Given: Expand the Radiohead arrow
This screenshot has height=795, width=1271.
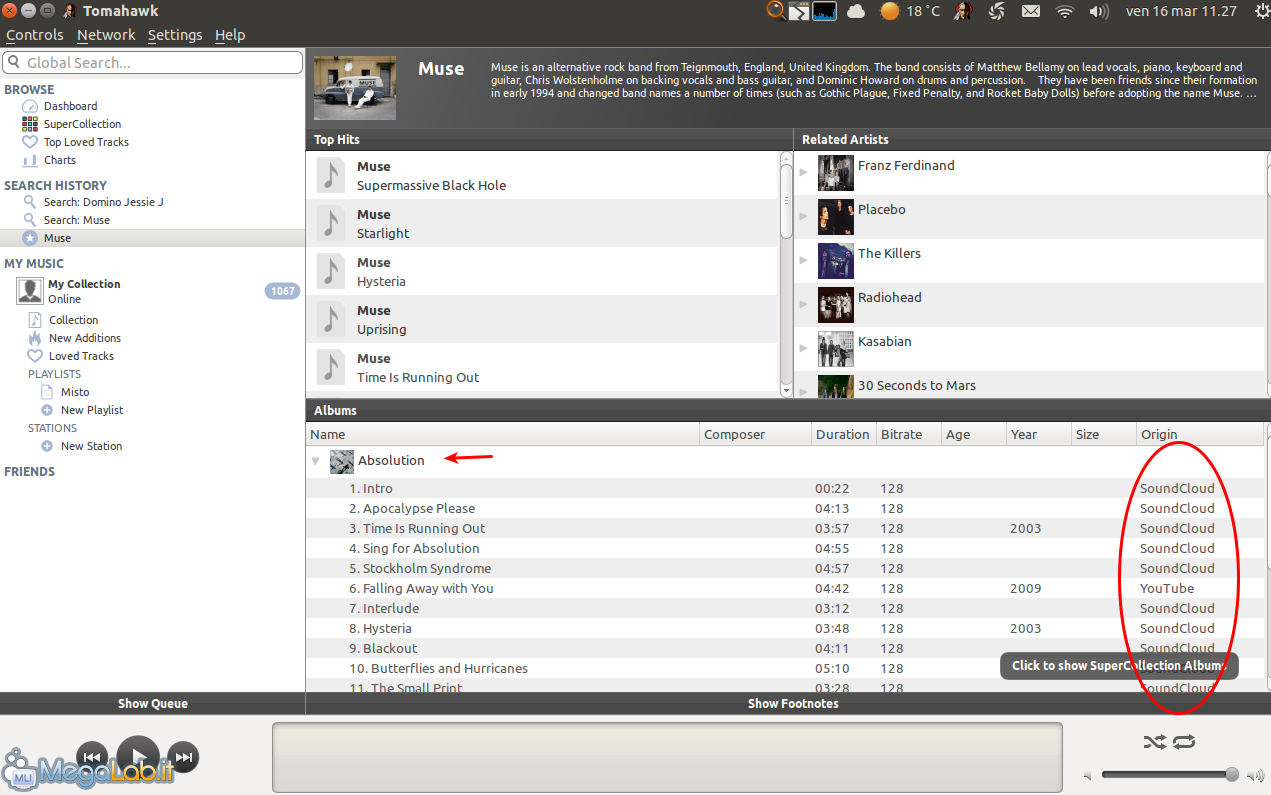Looking at the screenshot, I should pos(803,304).
